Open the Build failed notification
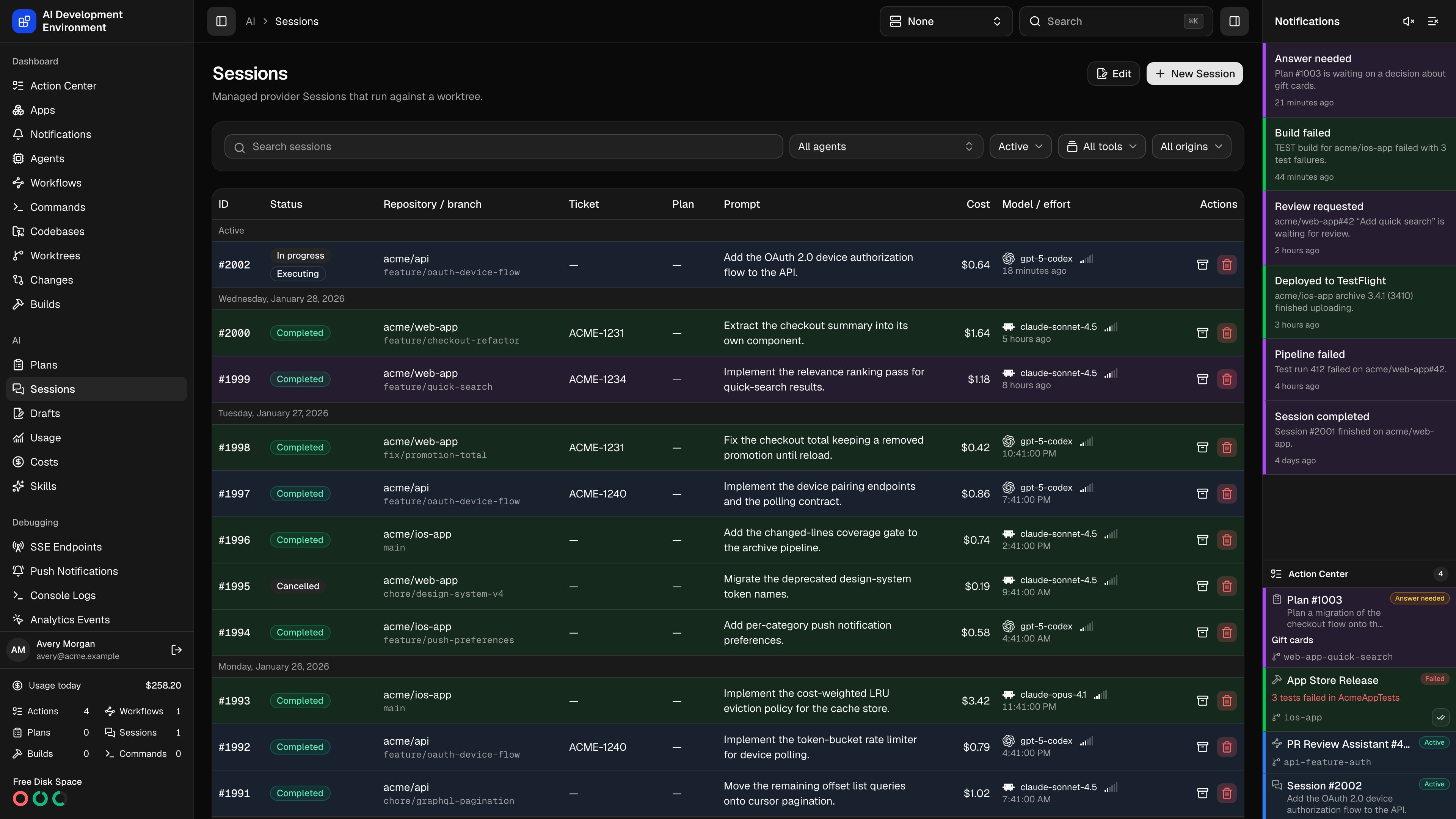The height and width of the screenshot is (819, 1456). tap(1359, 154)
